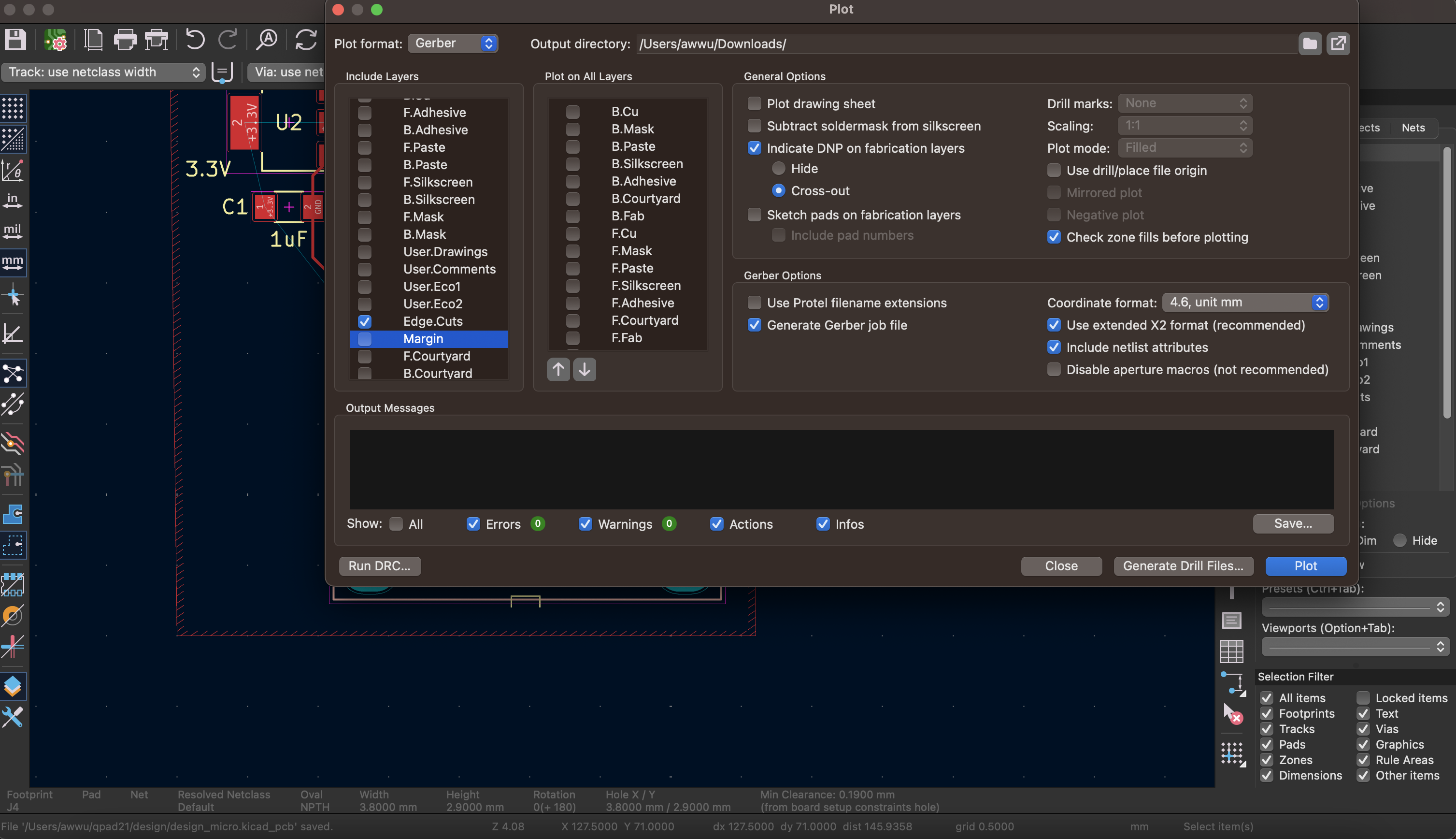Save the board with the floppy disk icon
The image size is (1456, 839).
pos(15,39)
